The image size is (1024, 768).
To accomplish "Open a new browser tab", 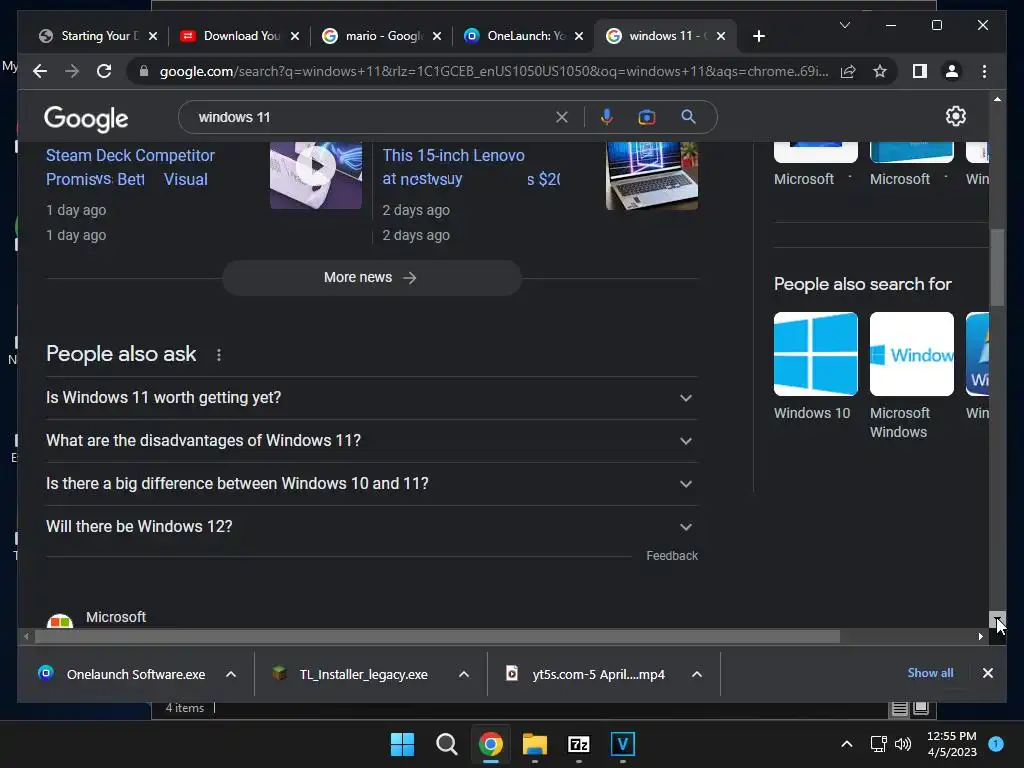I will point(758,36).
